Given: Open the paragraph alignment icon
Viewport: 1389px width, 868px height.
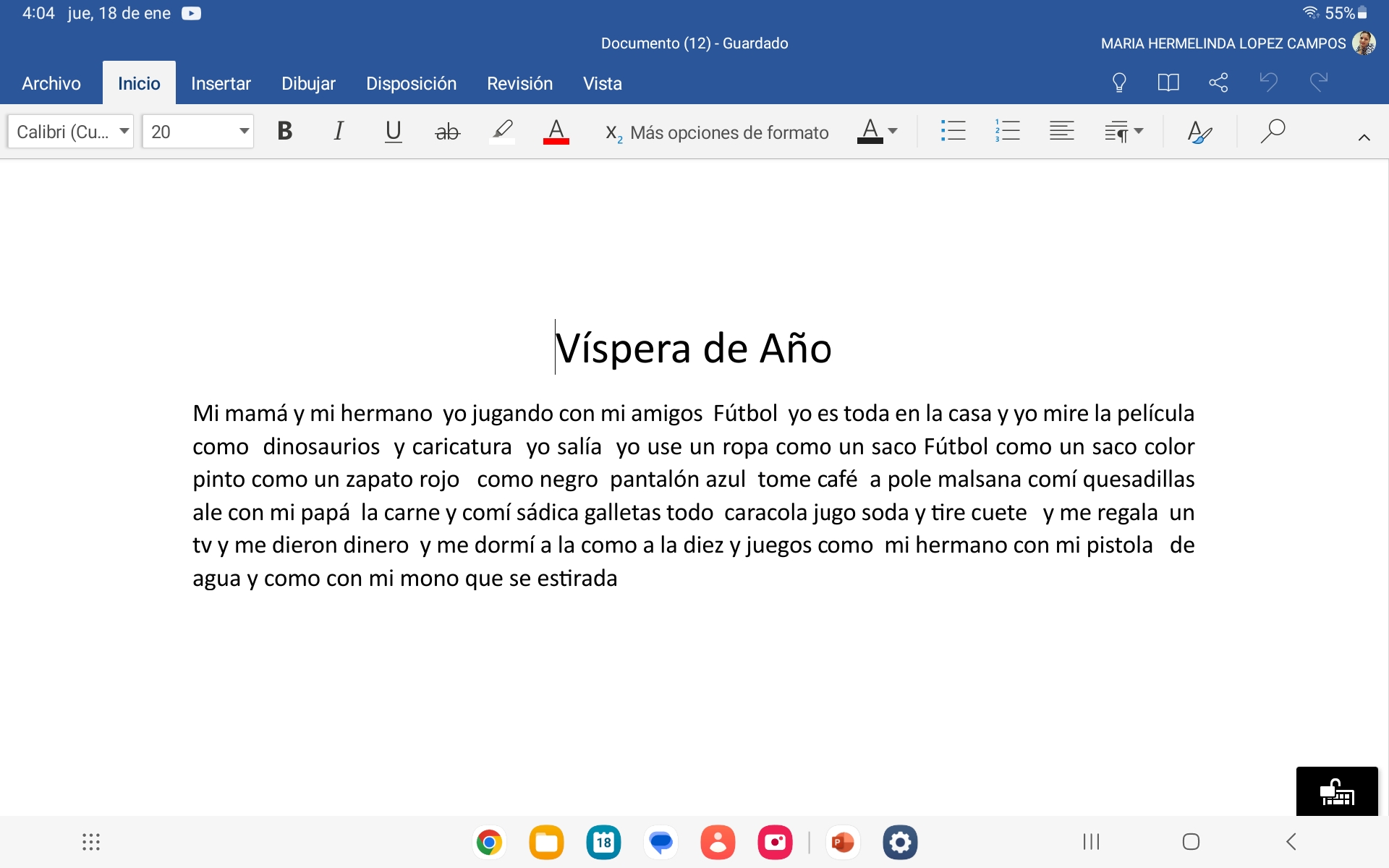Looking at the screenshot, I should point(1061,131).
